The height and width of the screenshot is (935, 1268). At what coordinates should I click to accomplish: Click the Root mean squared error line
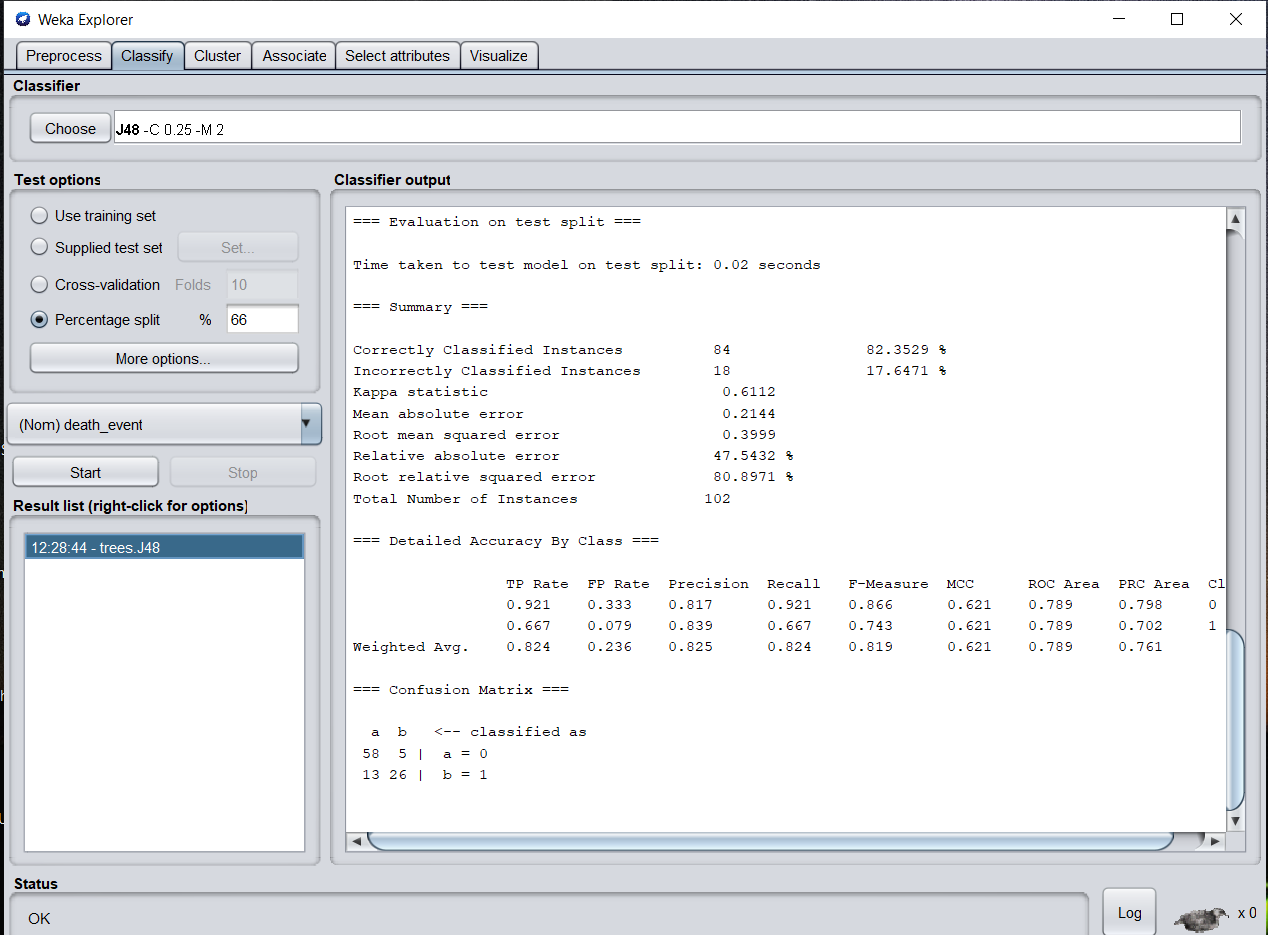564,435
